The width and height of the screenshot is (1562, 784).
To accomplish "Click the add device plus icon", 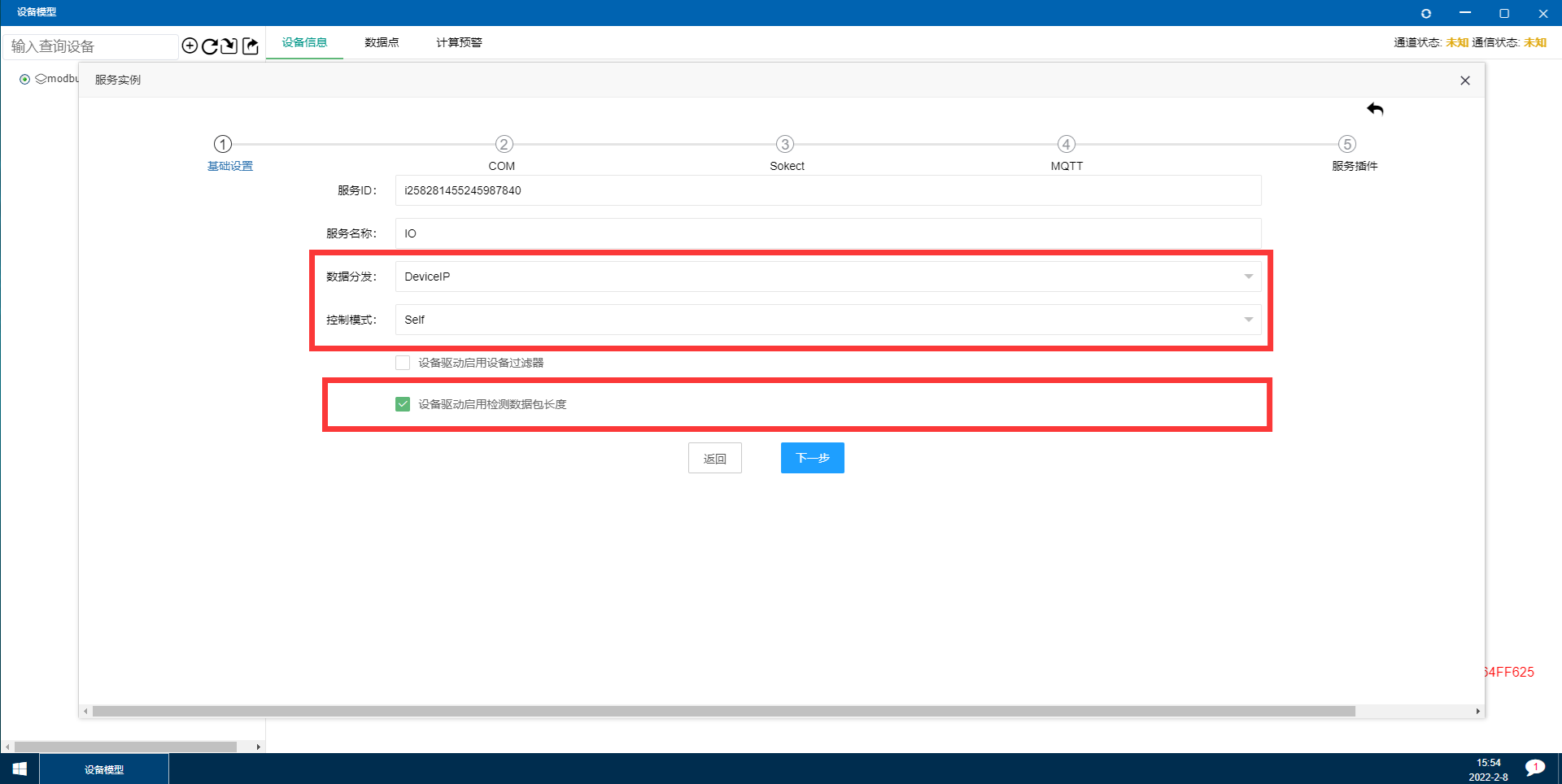I will coord(190,46).
